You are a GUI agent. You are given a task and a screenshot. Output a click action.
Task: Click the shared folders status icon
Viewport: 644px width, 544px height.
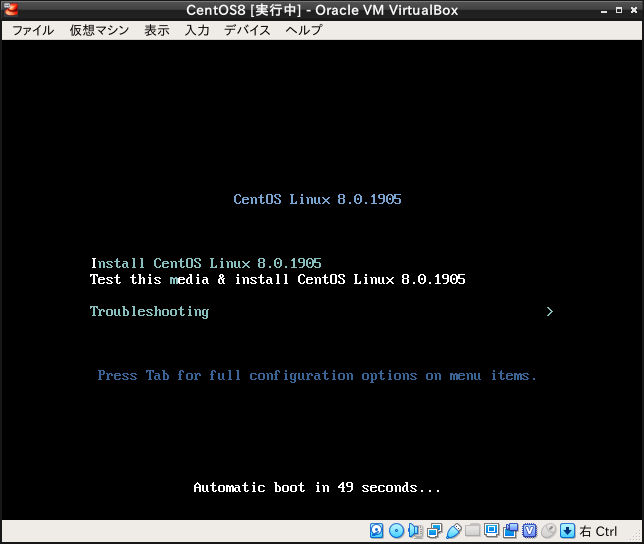472,530
